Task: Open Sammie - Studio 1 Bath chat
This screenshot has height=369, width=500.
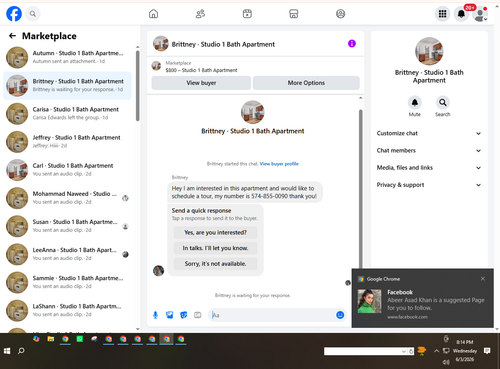Action: [x=67, y=282]
